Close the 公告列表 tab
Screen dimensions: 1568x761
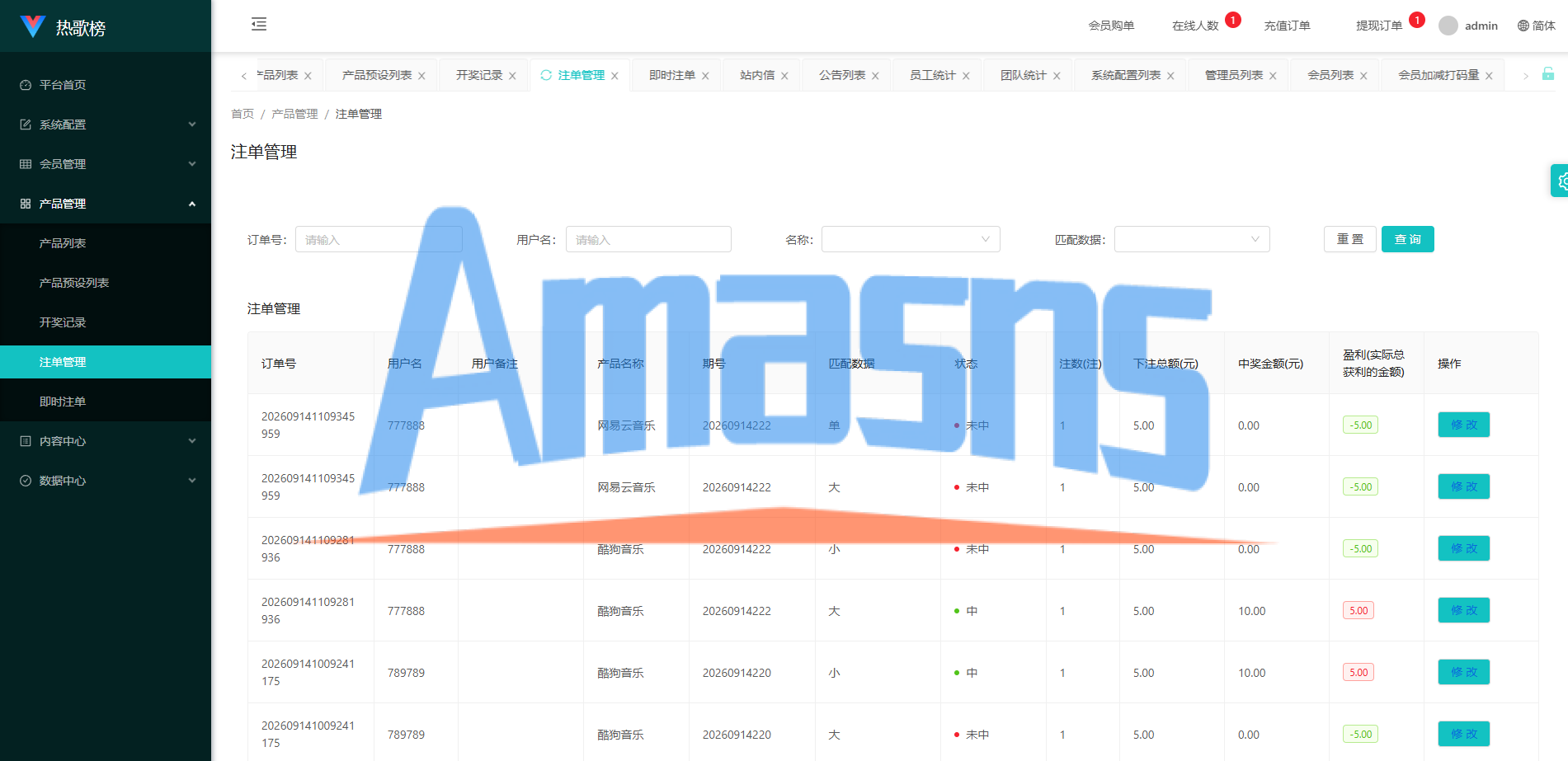[875, 76]
